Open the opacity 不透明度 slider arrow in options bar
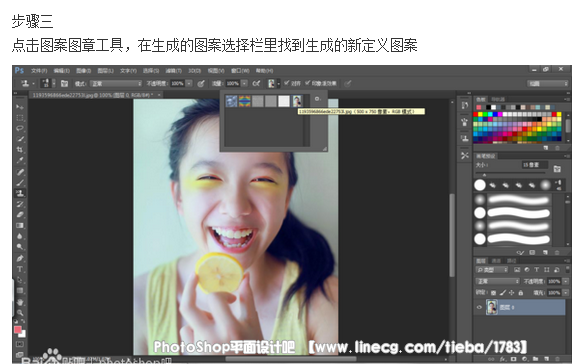This screenshot has height=364, width=577. tap(189, 84)
